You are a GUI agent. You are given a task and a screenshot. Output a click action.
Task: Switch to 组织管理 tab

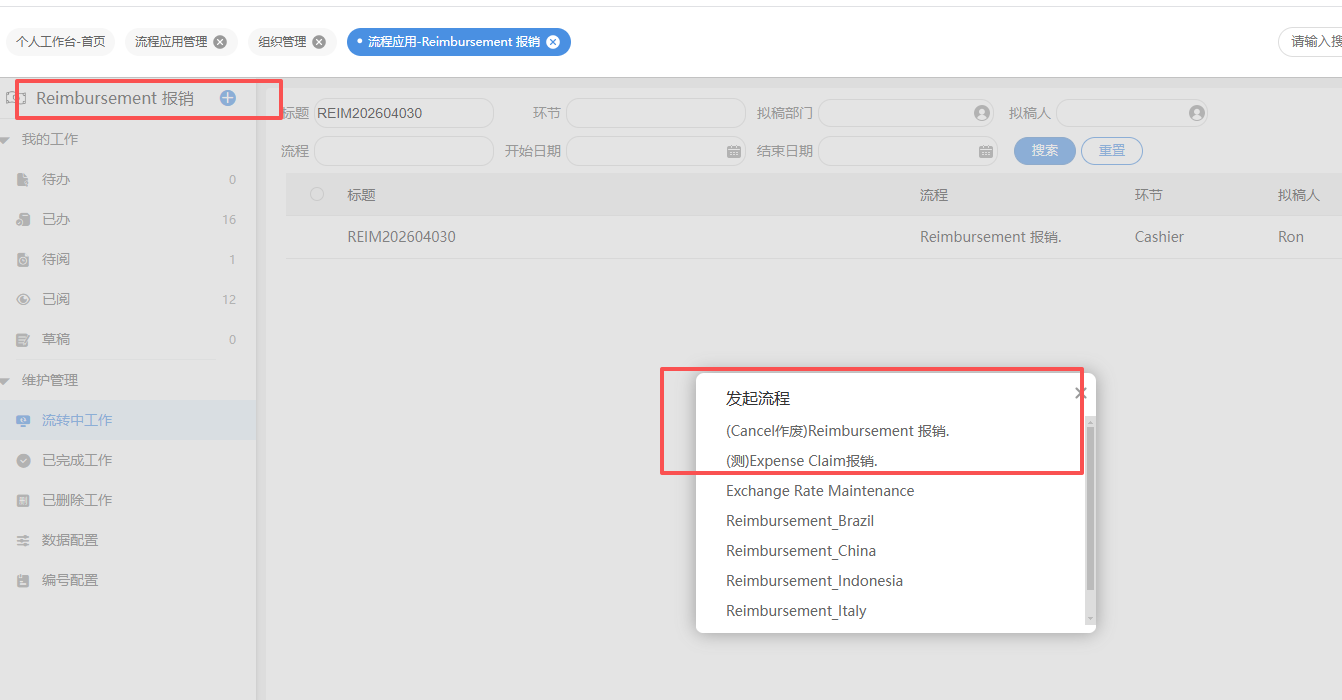pos(282,42)
